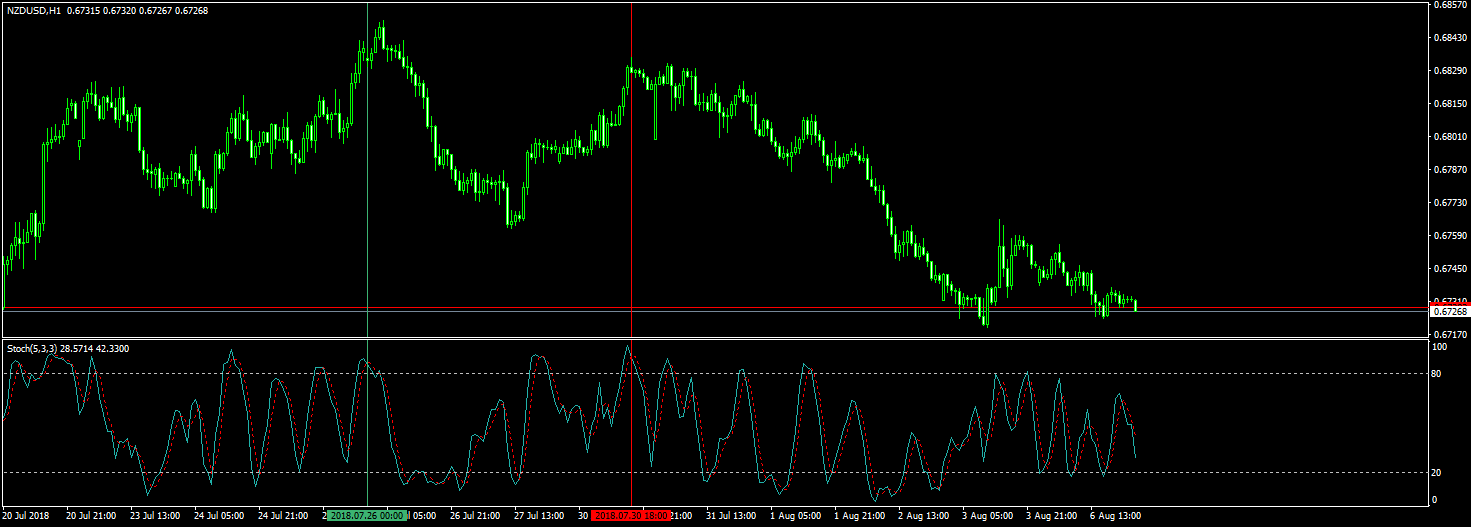Screen dimensions: 1471x527
Task: Click the 6 Aug 13:00 time label
Action: [x=1115, y=516]
